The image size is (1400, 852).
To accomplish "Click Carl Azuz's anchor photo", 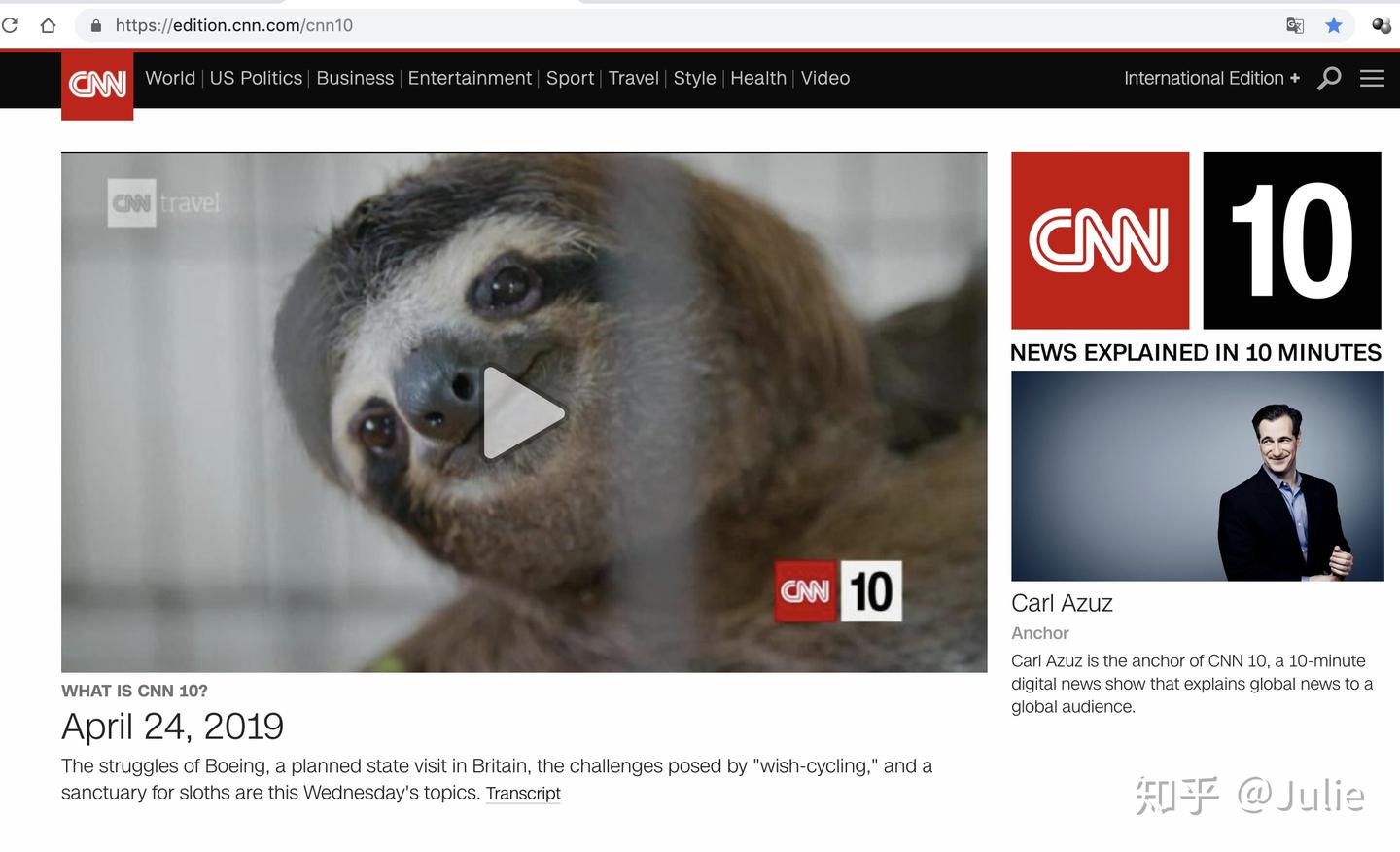I will [1197, 475].
